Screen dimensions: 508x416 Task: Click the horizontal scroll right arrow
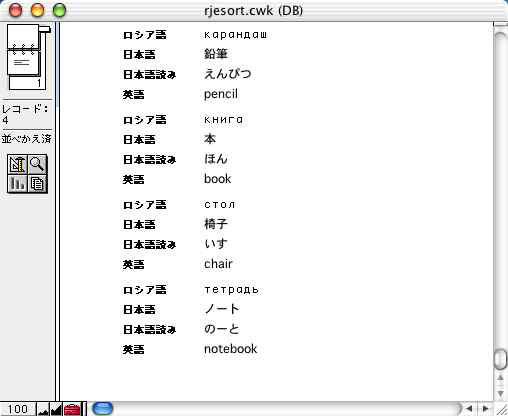pos(485,409)
